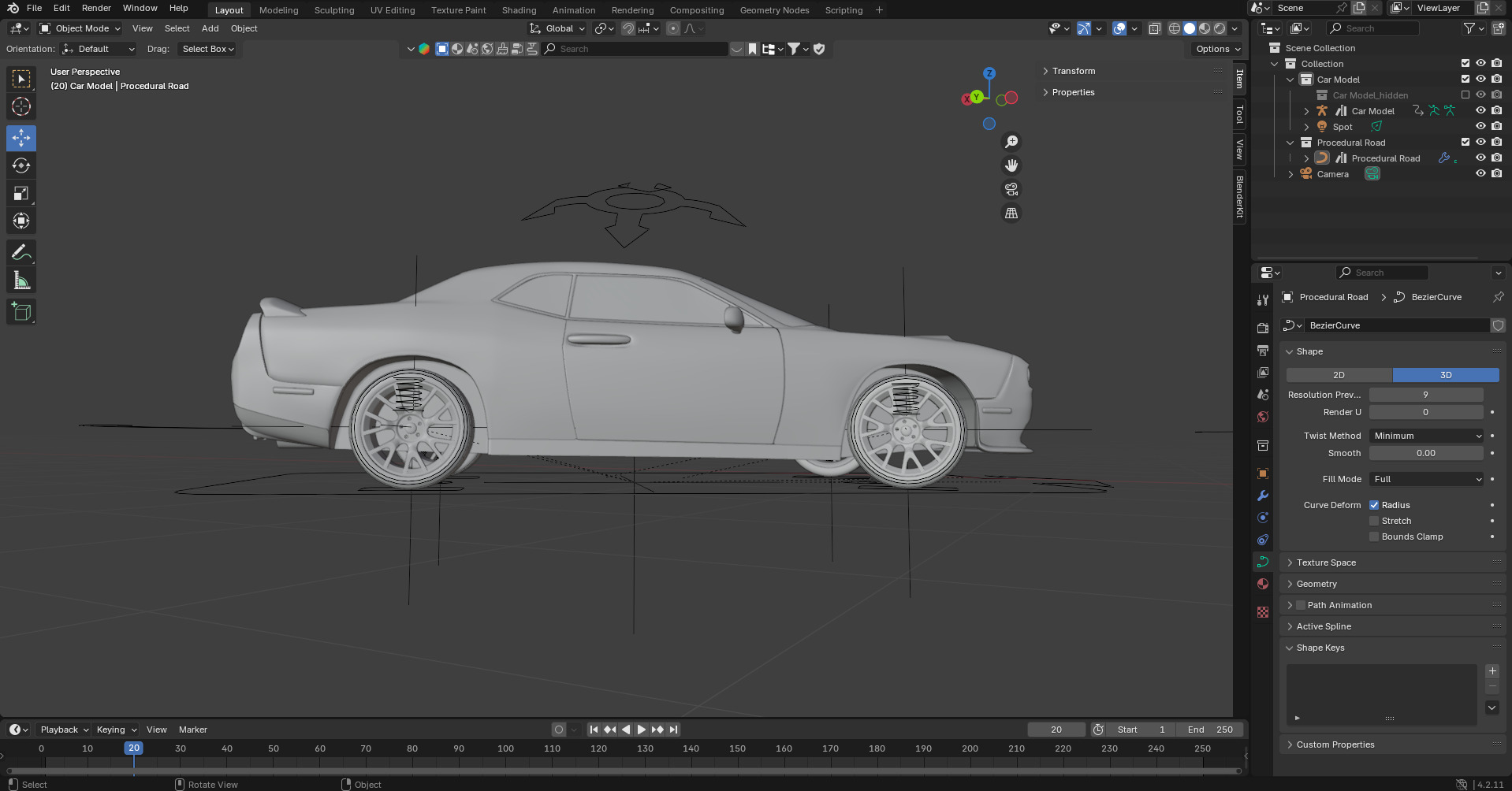Image resolution: width=1512 pixels, height=791 pixels.
Task: Pin the properties context with pin icon
Action: click(x=1498, y=297)
